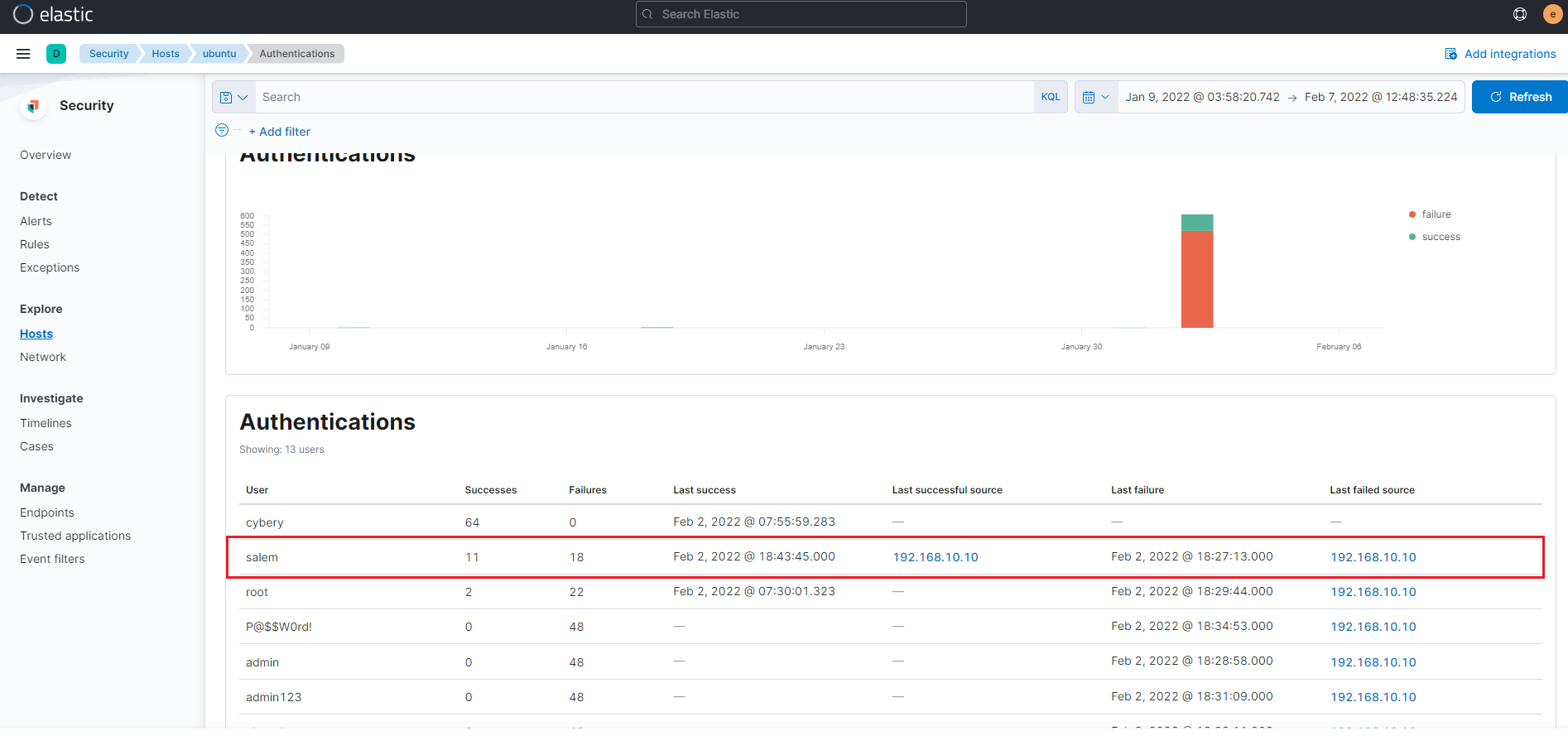Open the hamburger navigation menu
This screenshot has height=736, width=1568.
pos(23,54)
